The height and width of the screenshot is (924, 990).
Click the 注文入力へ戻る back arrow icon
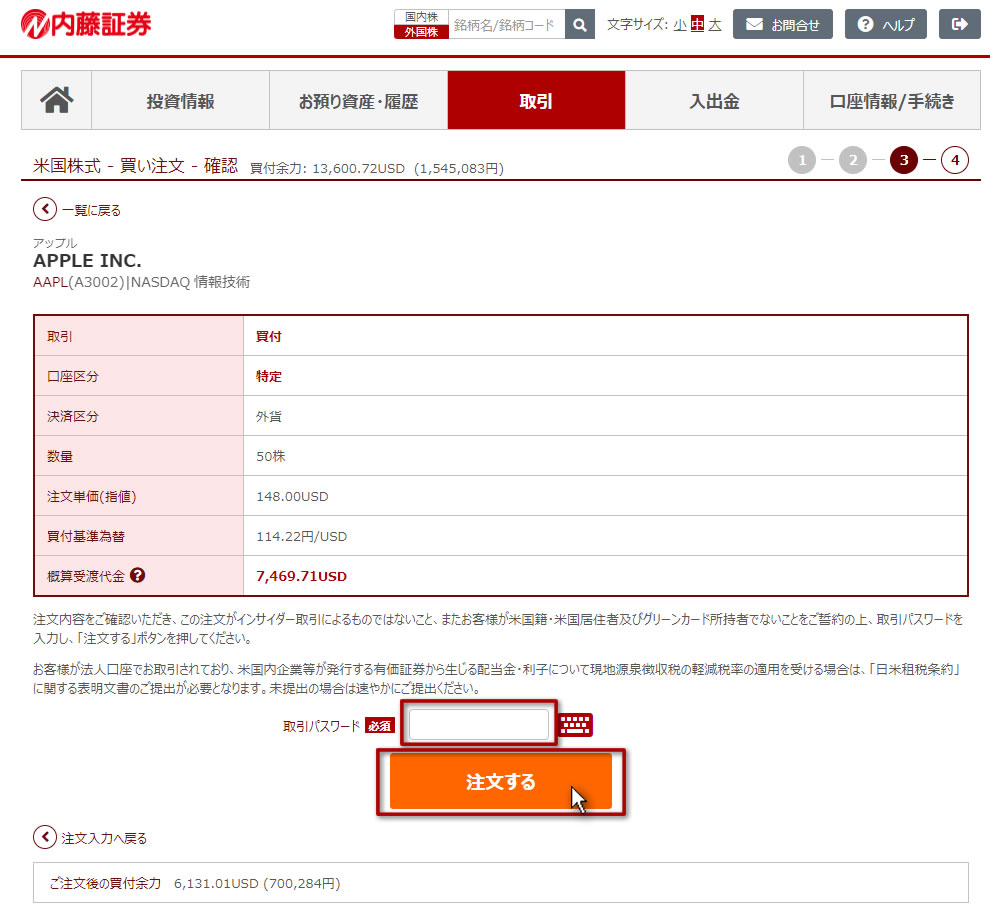pyautogui.click(x=45, y=837)
